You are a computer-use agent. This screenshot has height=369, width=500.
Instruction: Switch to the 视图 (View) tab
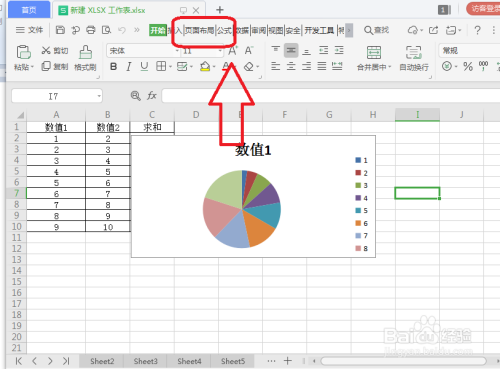pyautogui.click(x=276, y=30)
